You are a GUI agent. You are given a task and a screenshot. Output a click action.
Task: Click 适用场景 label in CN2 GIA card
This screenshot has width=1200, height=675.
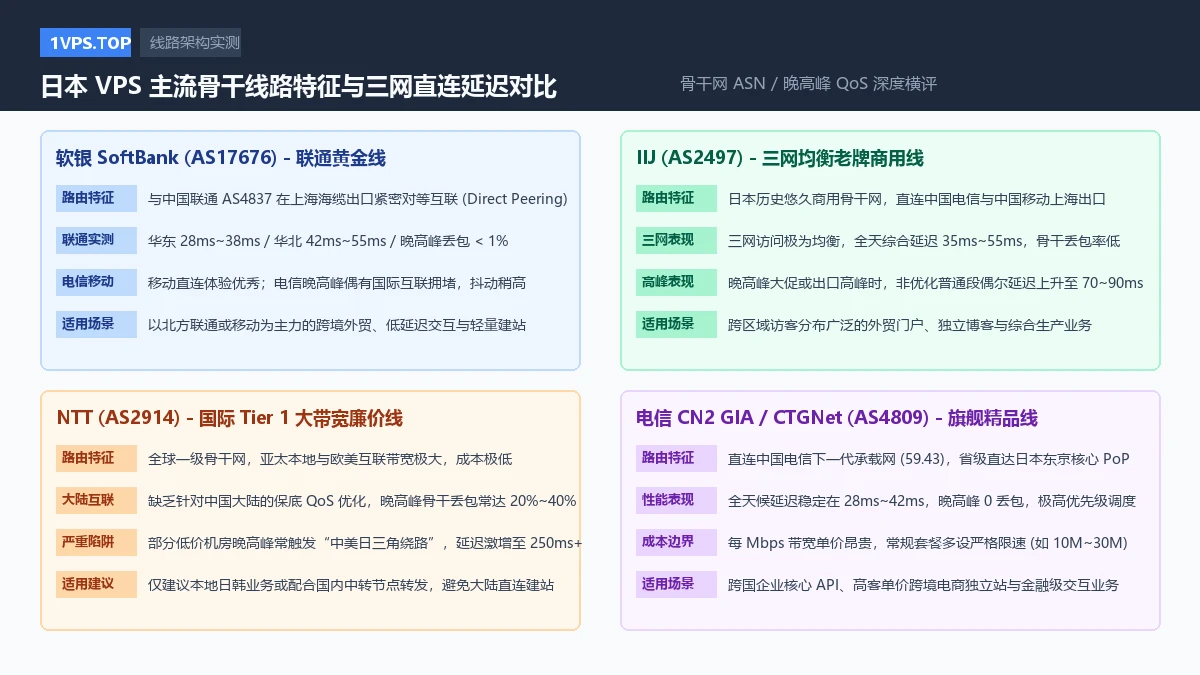tap(677, 584)
